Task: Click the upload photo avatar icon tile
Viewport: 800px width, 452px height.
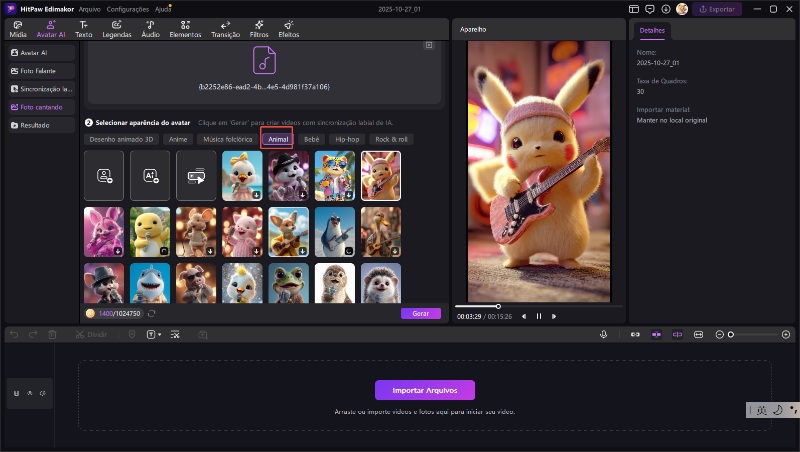Action: [104, 176]
